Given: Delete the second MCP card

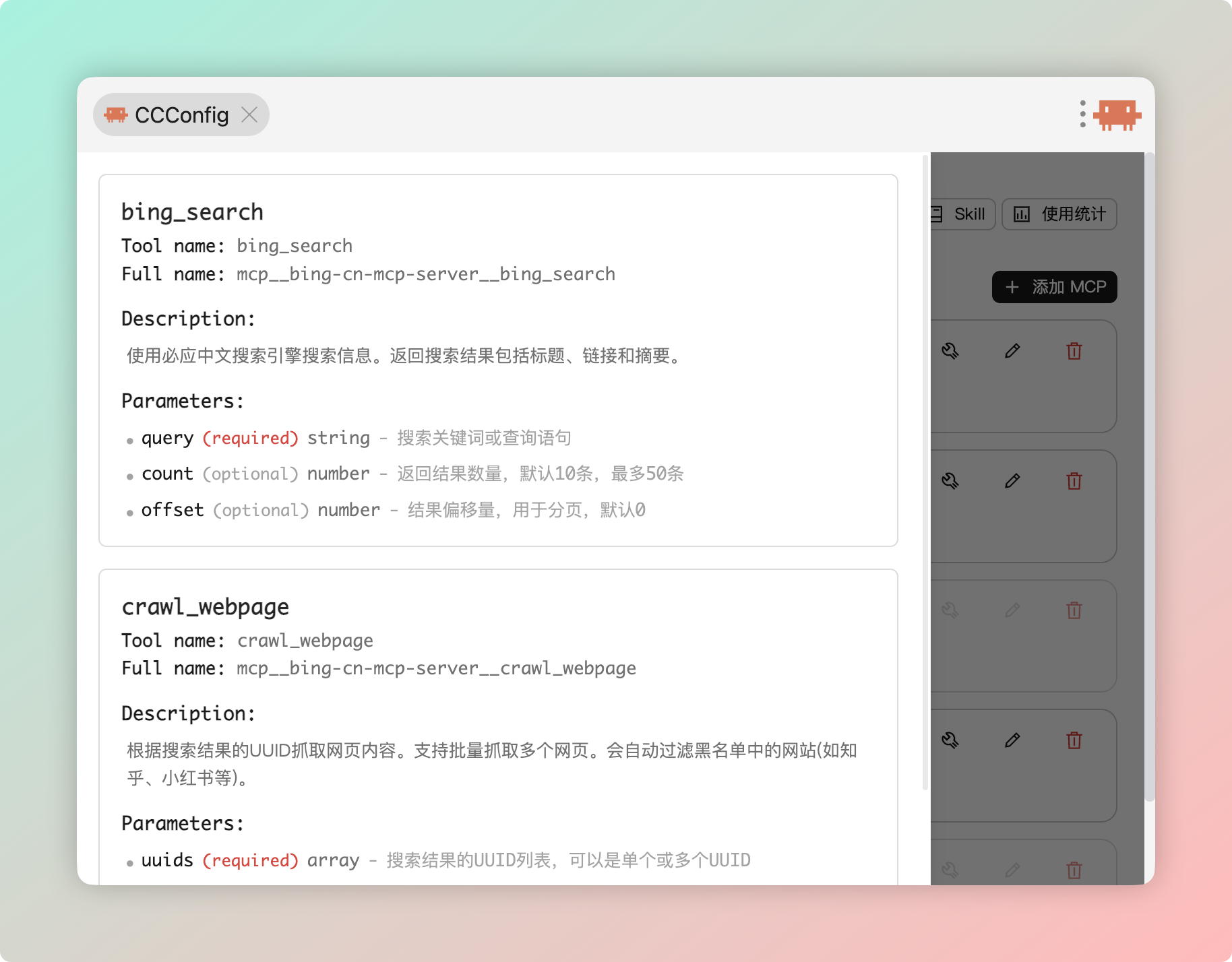Looking at the screenshot, I should pos(1074,481).
